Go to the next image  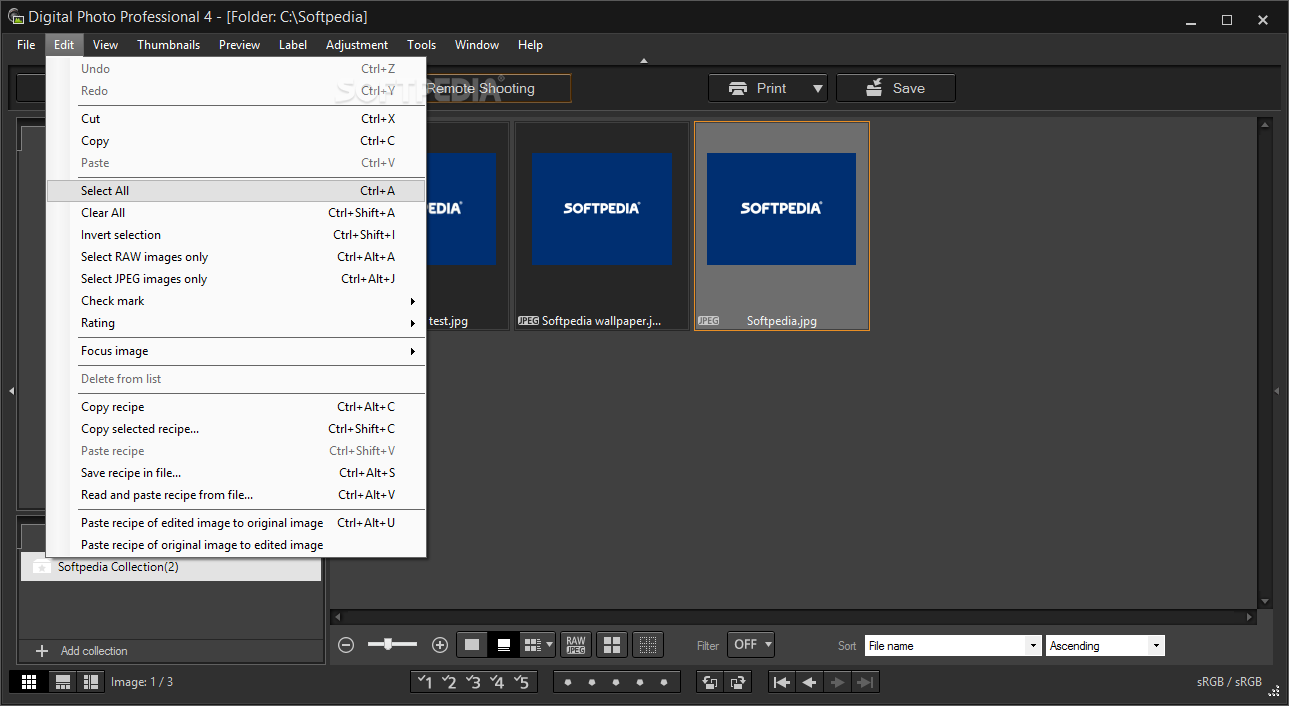[x=838, y=682]
